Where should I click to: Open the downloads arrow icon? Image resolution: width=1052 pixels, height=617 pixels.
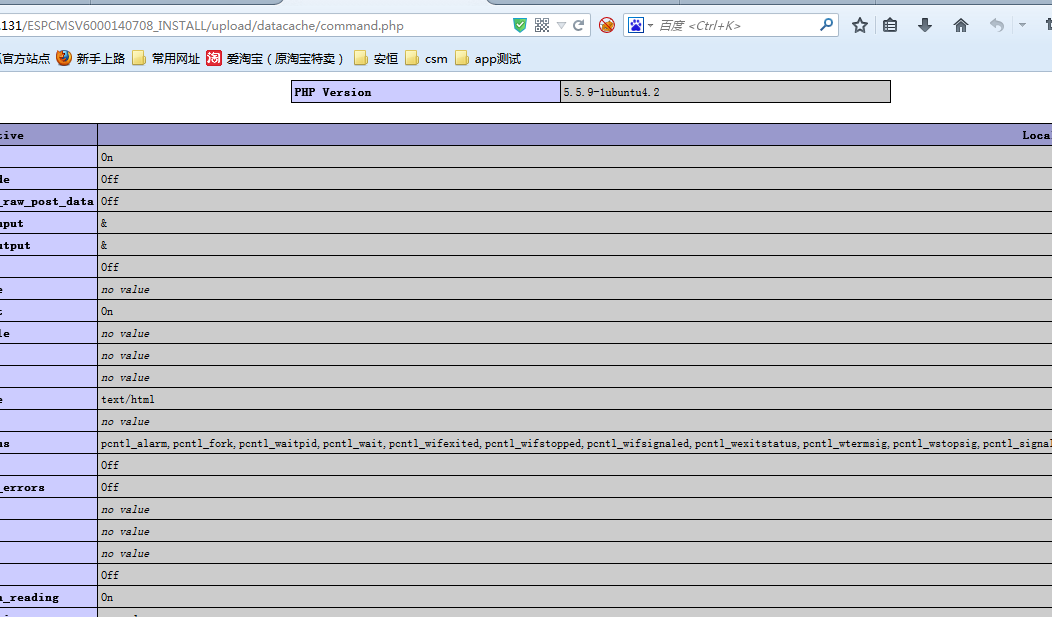pyautogui.click(x=925, y=25)
